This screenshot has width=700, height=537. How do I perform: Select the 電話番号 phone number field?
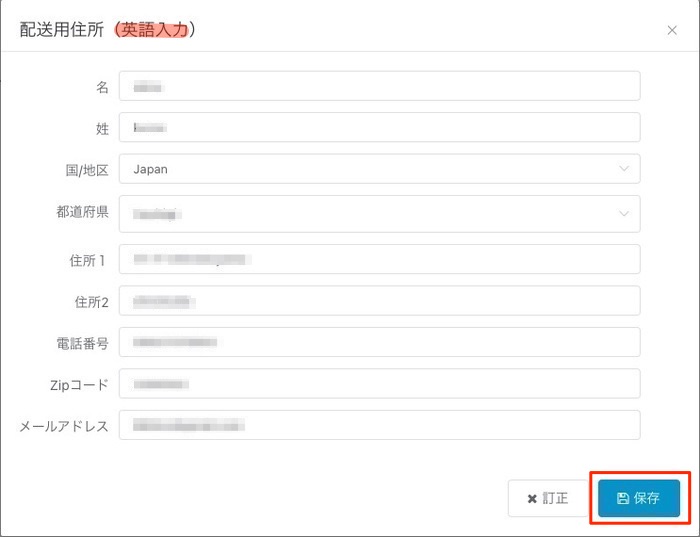(x=379, y=342)
